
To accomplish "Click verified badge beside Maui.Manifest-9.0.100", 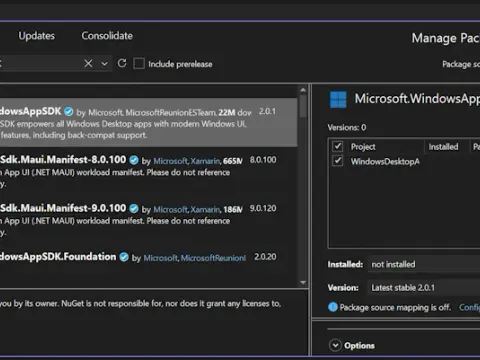I will (x=134, y=209).
